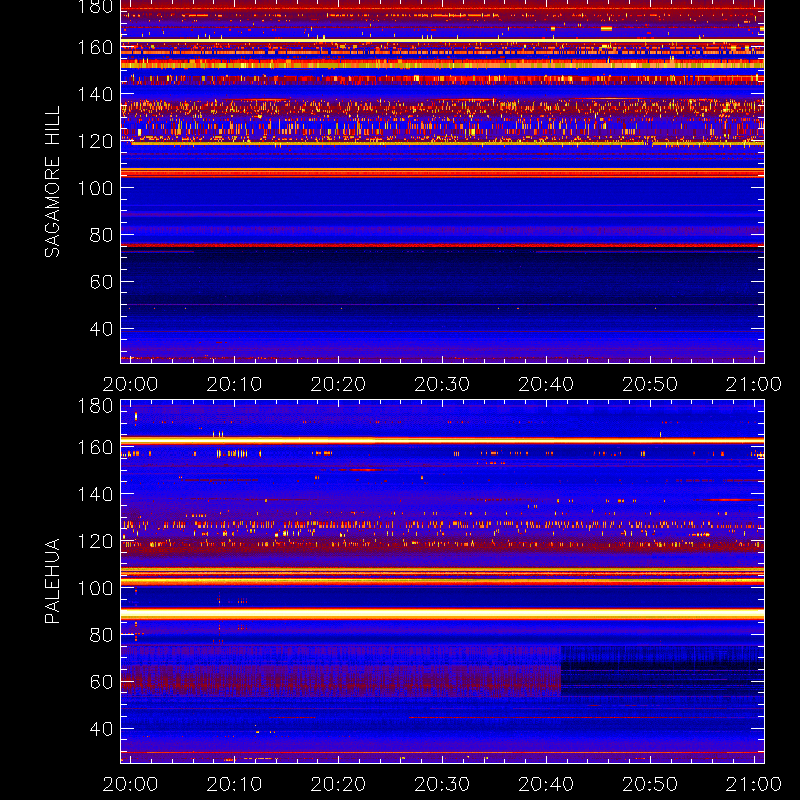This screenshot has width=800, height=800.
Task: Select the 160 frequency label on Sagamore Hill plot
Action: point(95,47)
